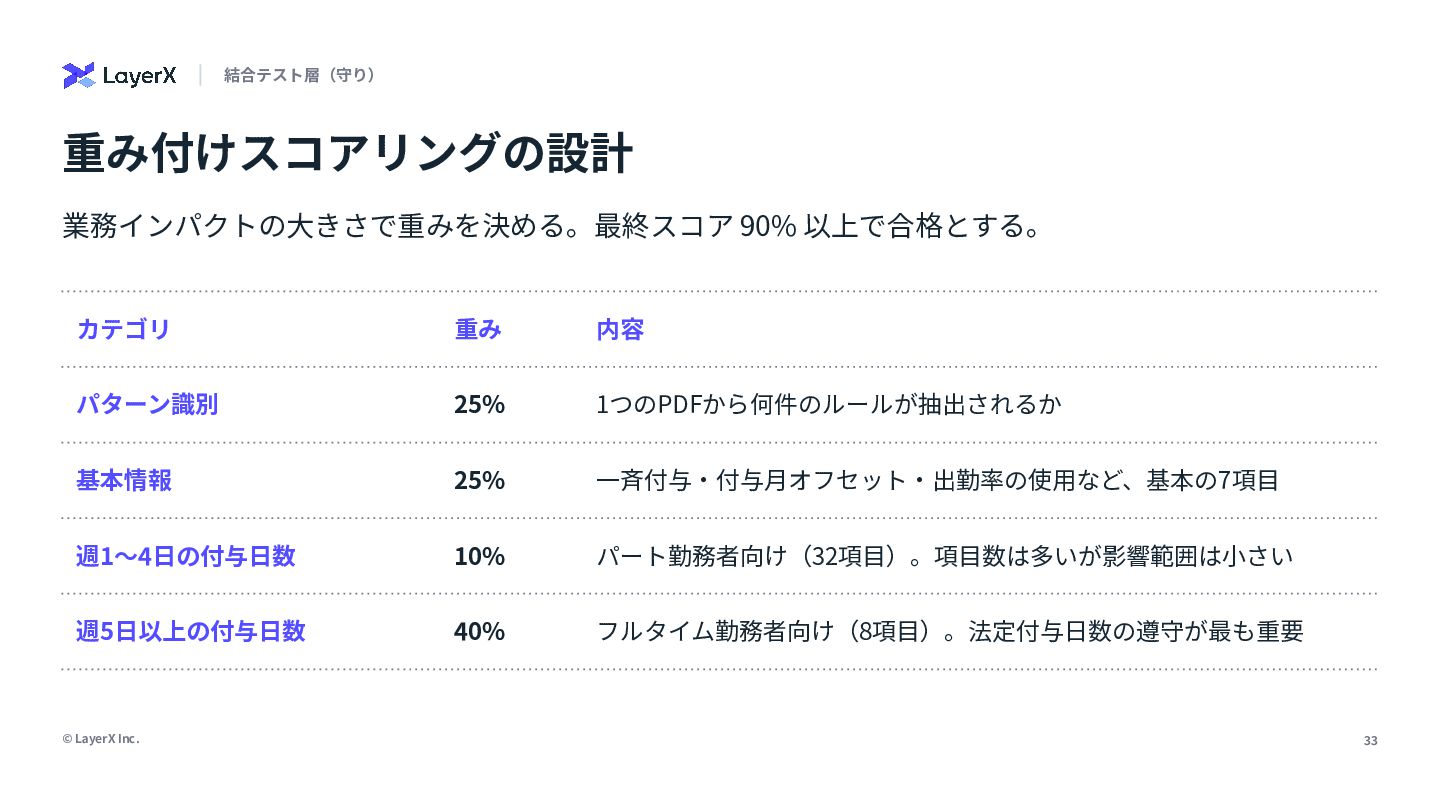Click the page number 33
This screenshot has height=810, width=1440.
tap(1370, 741)
